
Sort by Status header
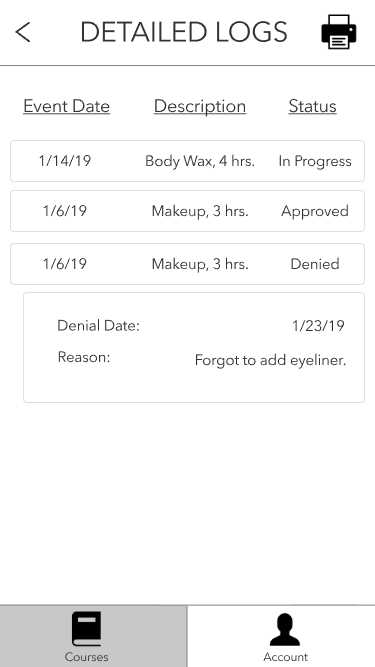(x=312, y=106)
